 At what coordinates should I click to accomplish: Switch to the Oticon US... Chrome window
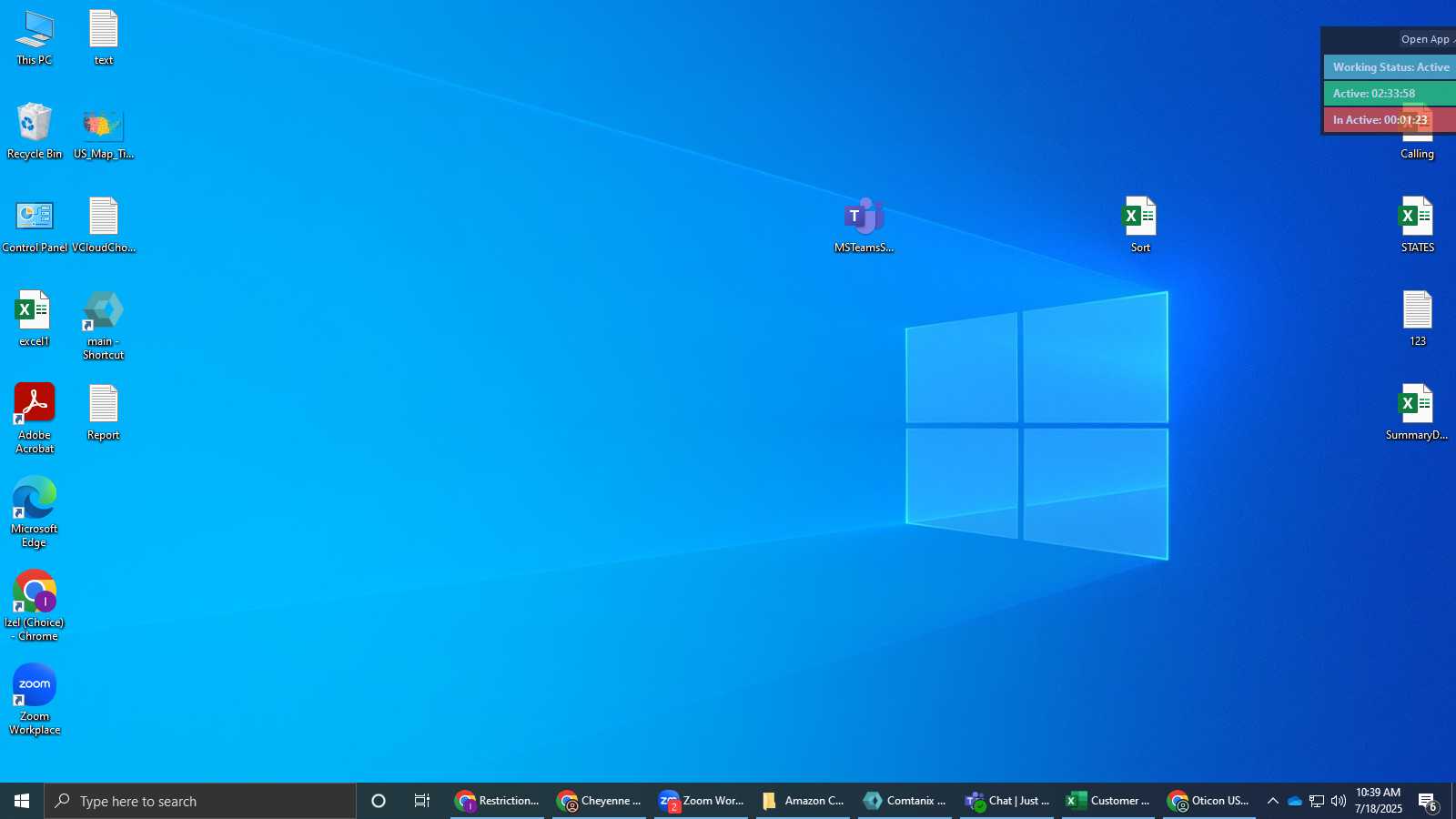coord(1210,801)
